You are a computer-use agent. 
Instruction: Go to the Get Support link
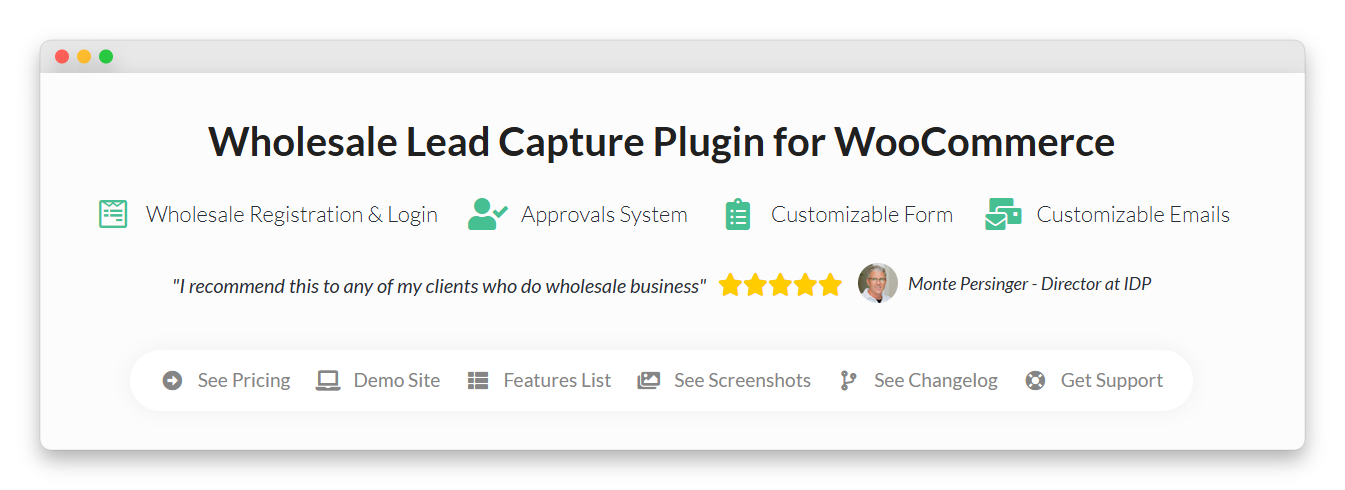point(1112,380)
